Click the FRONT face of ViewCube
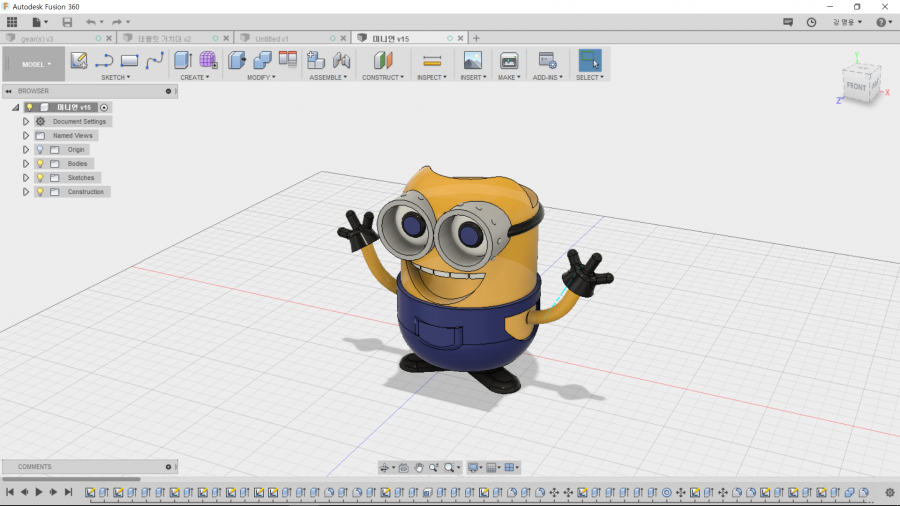The height and width of the screenshot is (506, 900). [x=856, y=87]
